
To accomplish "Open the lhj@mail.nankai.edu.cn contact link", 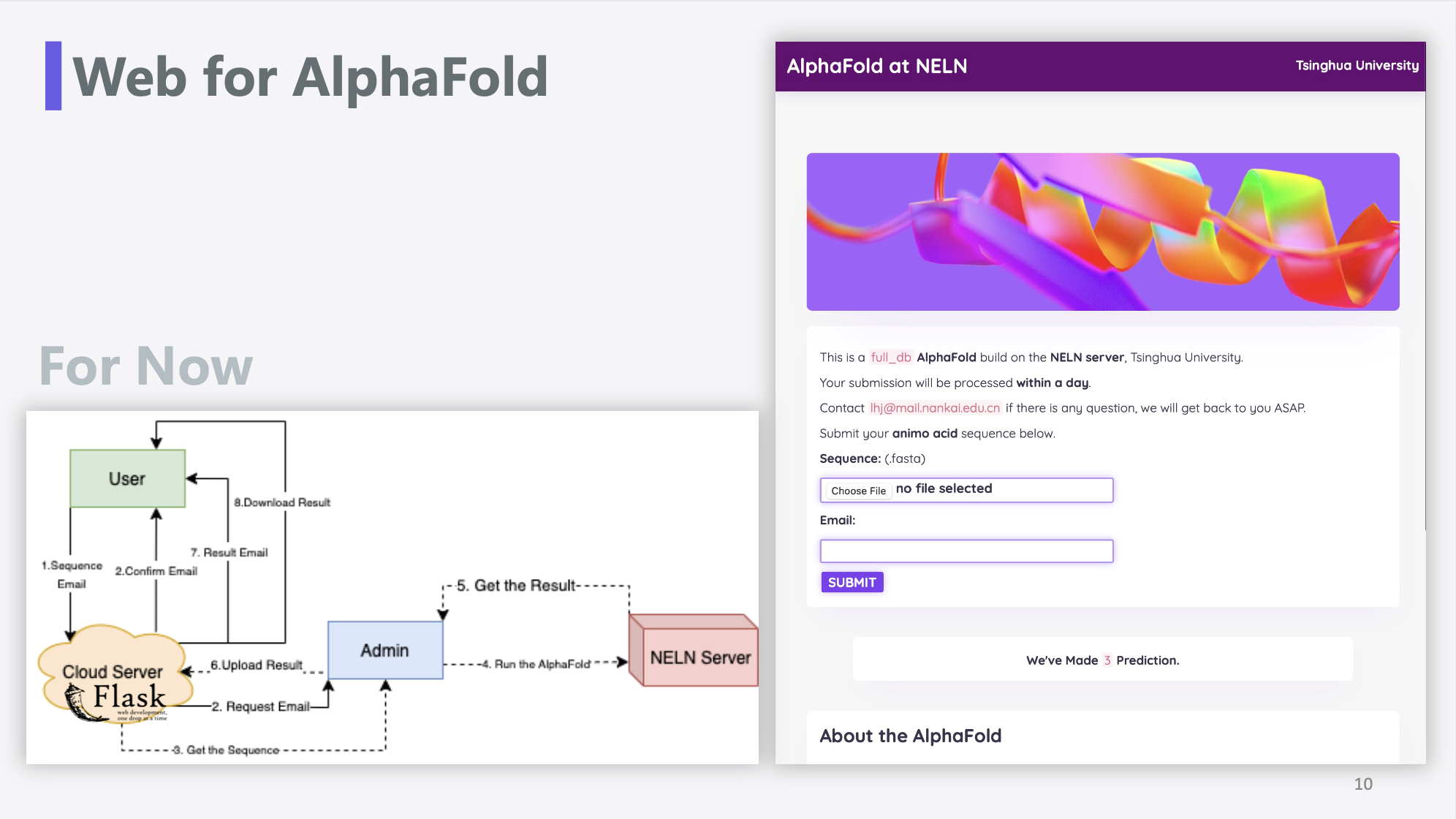I will click(934, 408).
